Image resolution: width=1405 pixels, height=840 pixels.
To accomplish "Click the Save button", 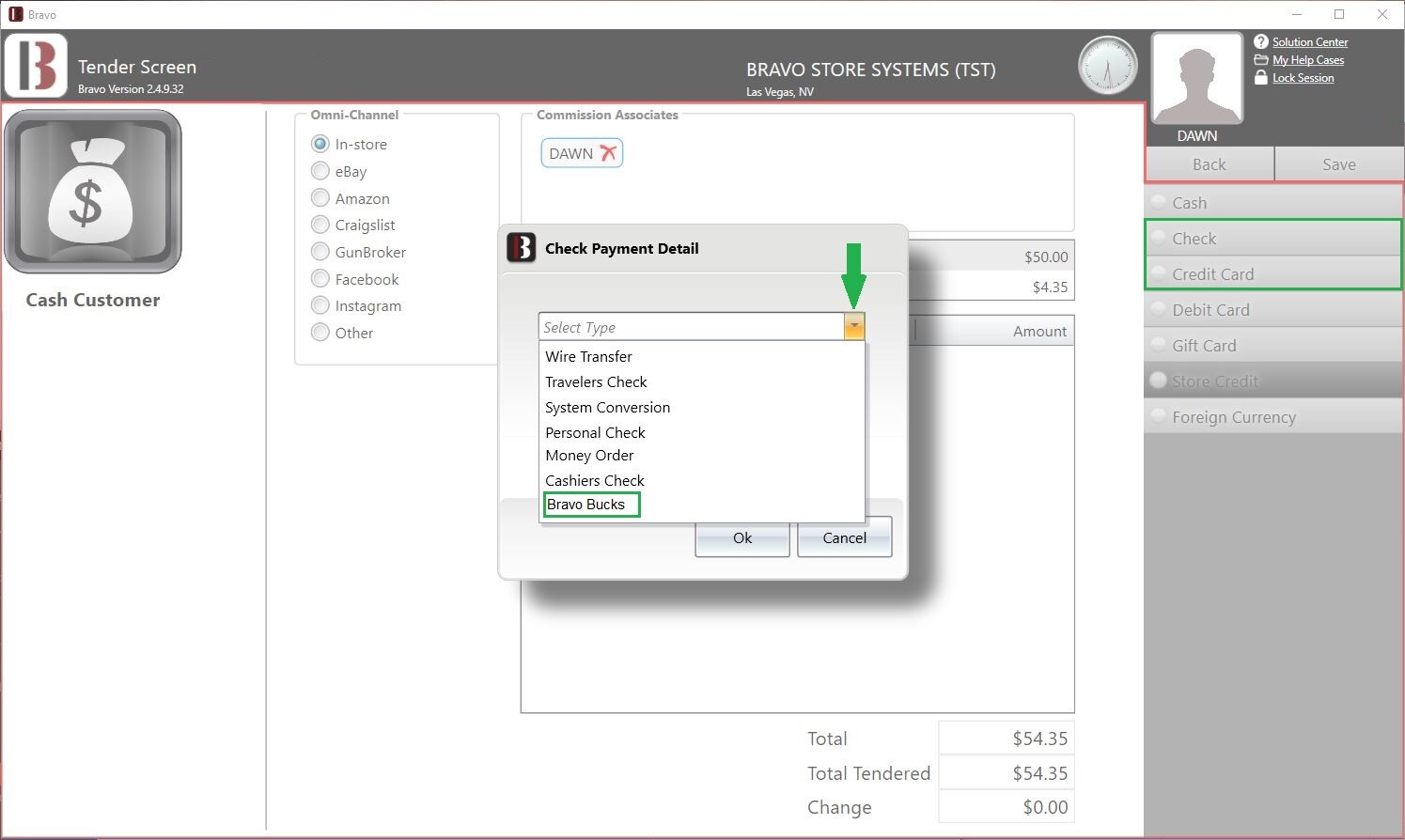I will (1338, 164).
